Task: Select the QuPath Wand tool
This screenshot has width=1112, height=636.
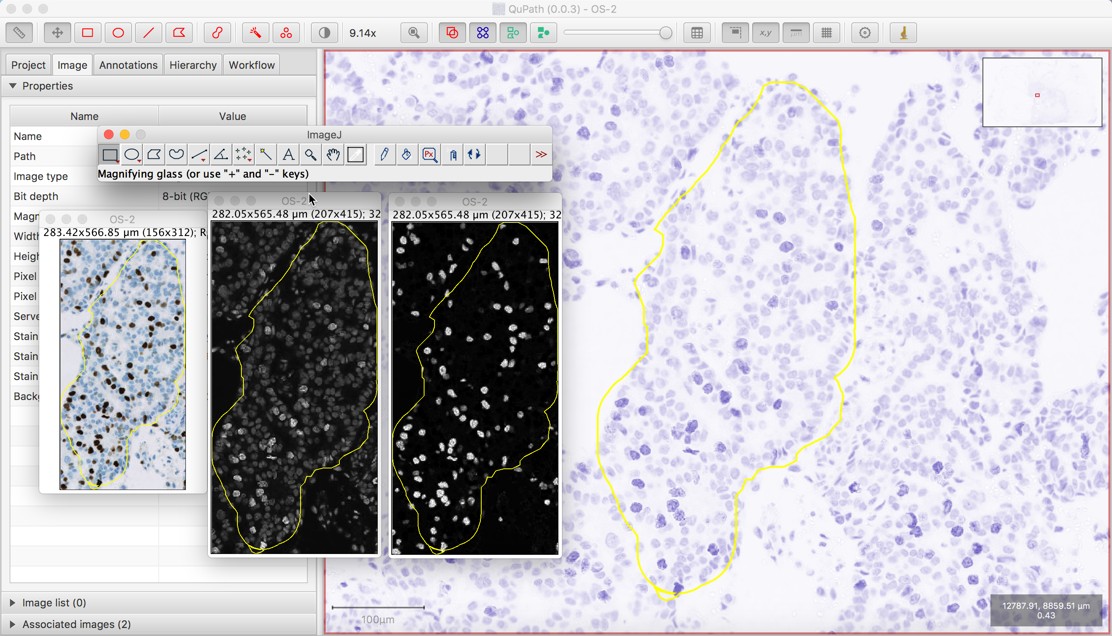Action: coord(255,33)
